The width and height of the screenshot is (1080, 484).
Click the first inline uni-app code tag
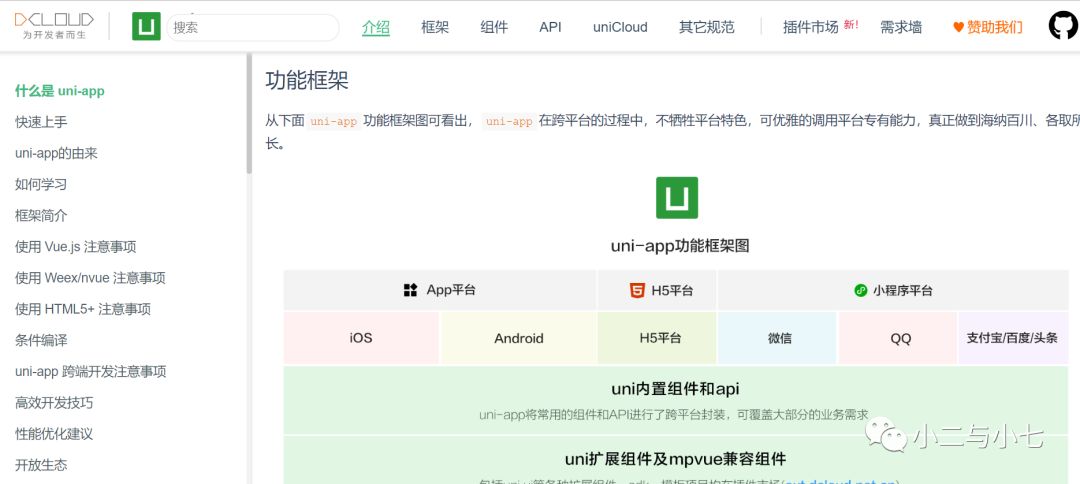point(333,121)
